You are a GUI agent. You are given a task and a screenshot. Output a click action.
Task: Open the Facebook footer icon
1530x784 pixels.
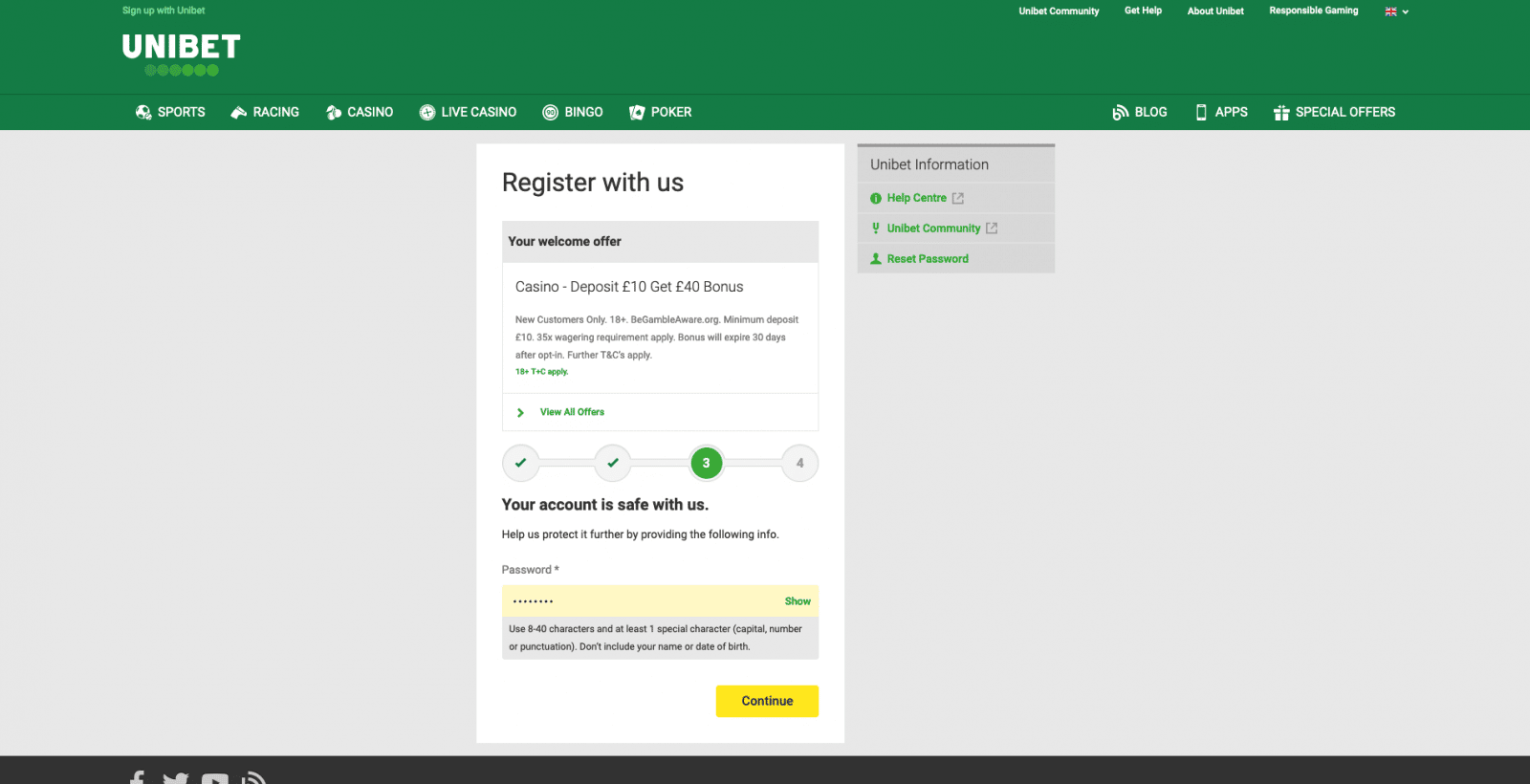pos(138,778)
